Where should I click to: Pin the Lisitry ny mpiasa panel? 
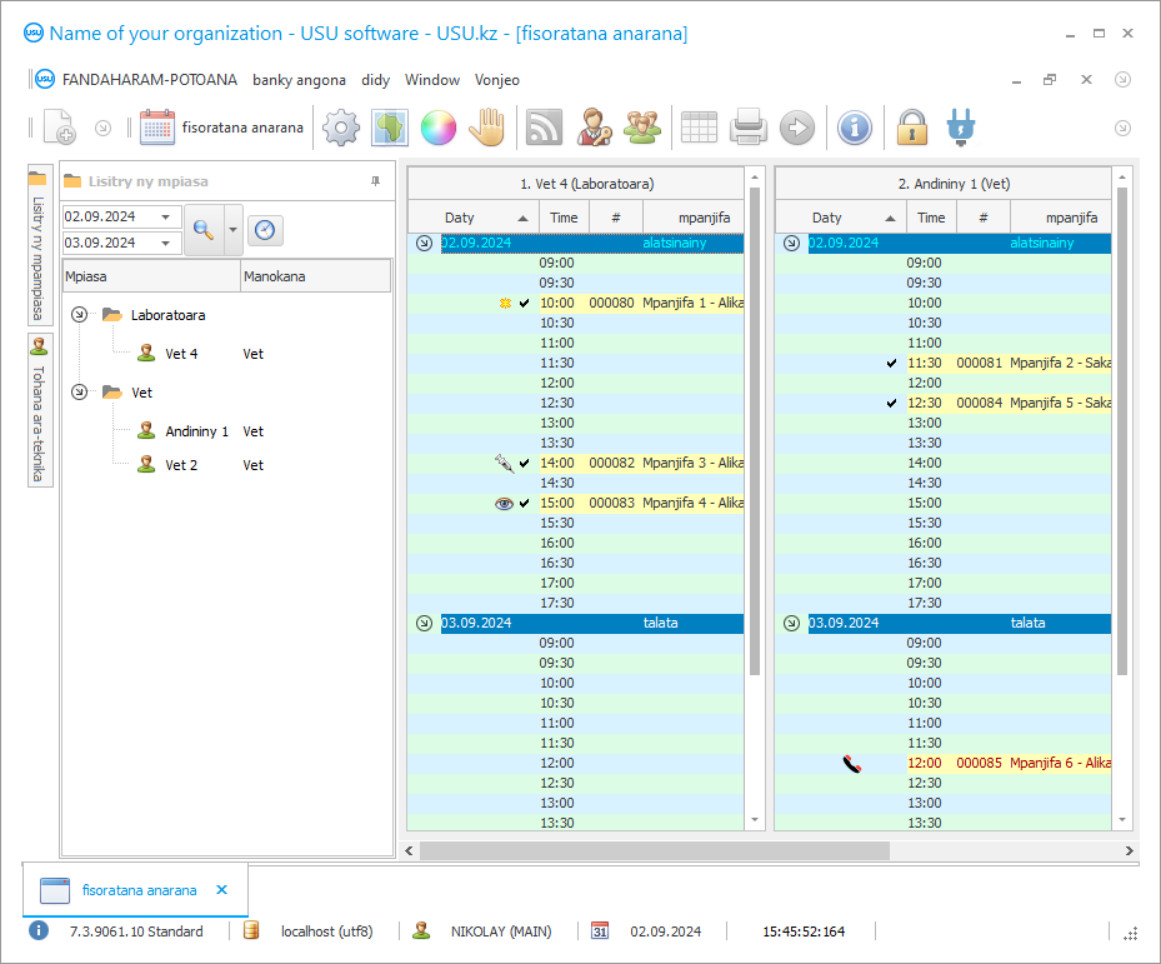tap(375, 181)
